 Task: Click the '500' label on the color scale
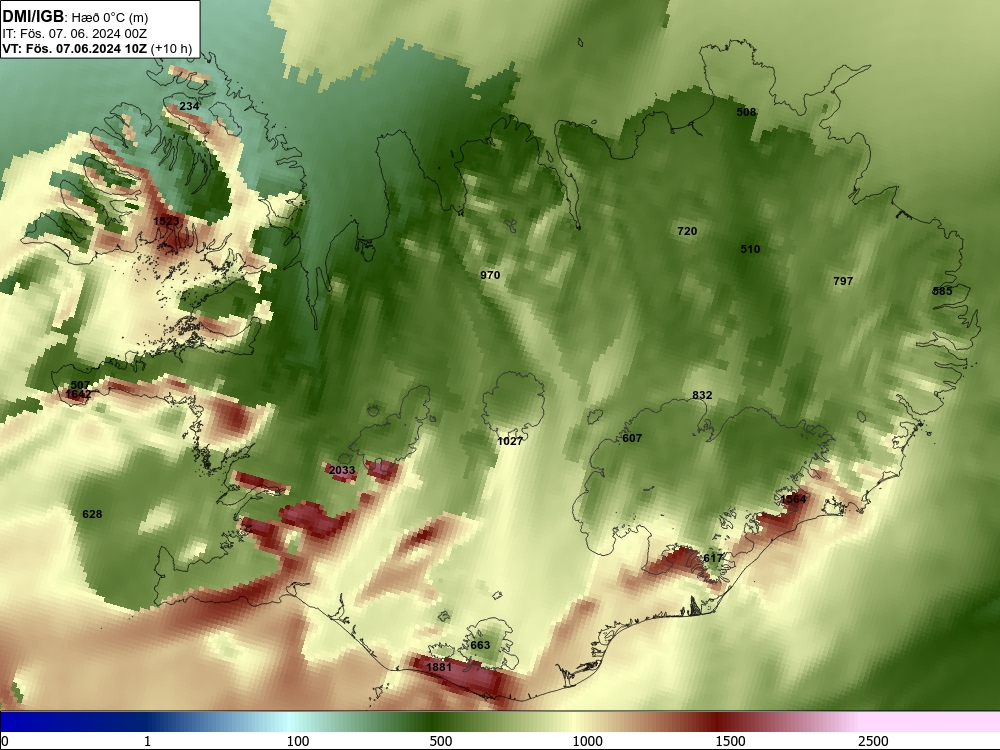(441, 741)
